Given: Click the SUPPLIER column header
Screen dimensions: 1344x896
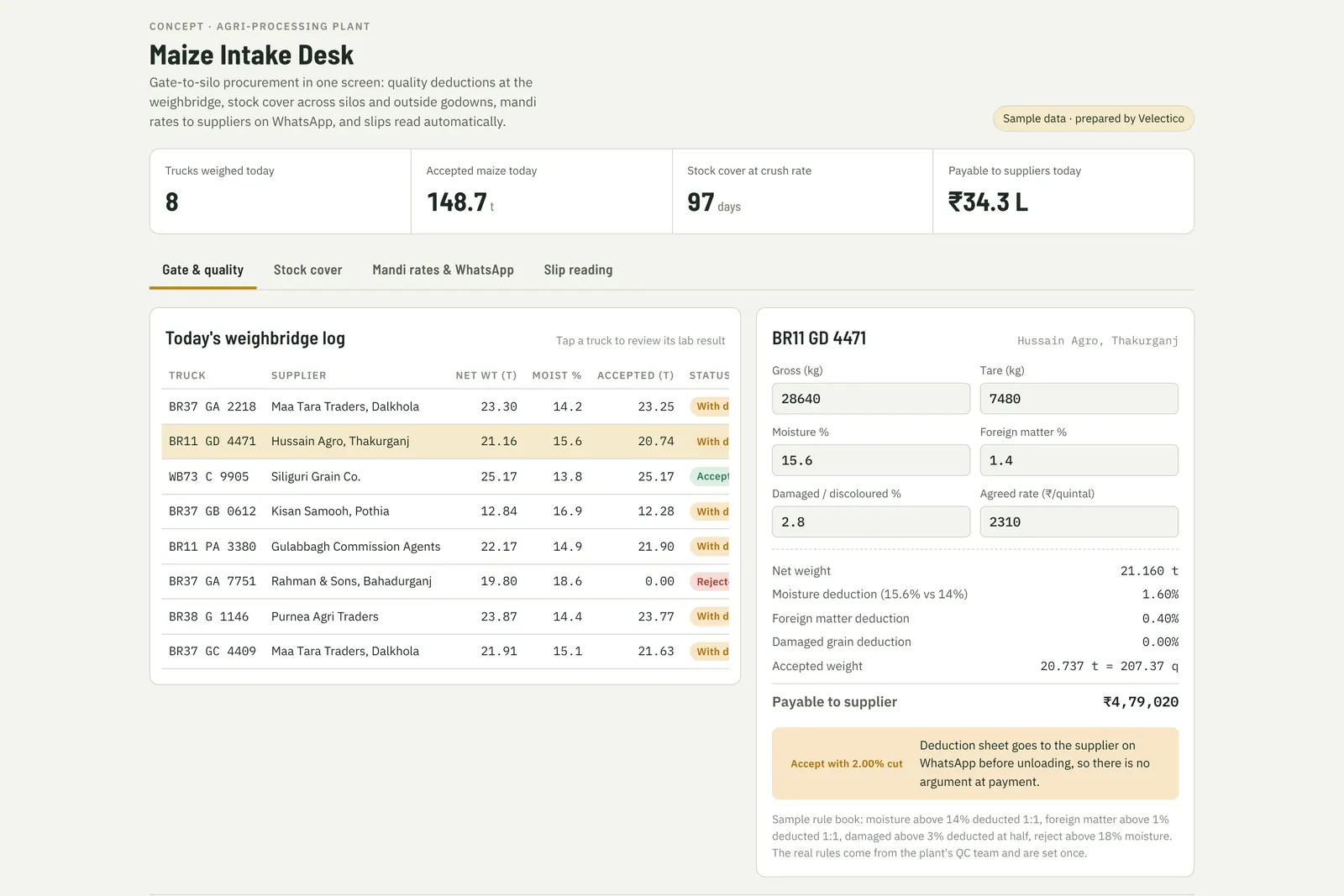Looking at the screenshot, I should pos(298,375).
